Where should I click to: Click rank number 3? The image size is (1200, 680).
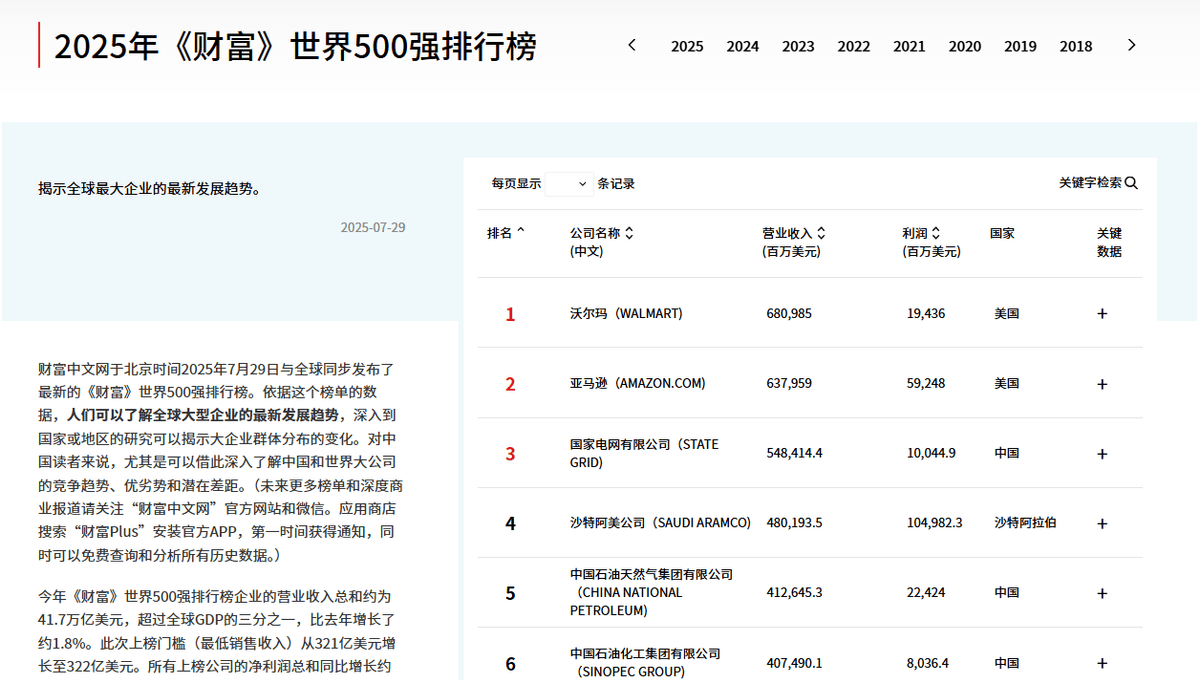[510, 454]
